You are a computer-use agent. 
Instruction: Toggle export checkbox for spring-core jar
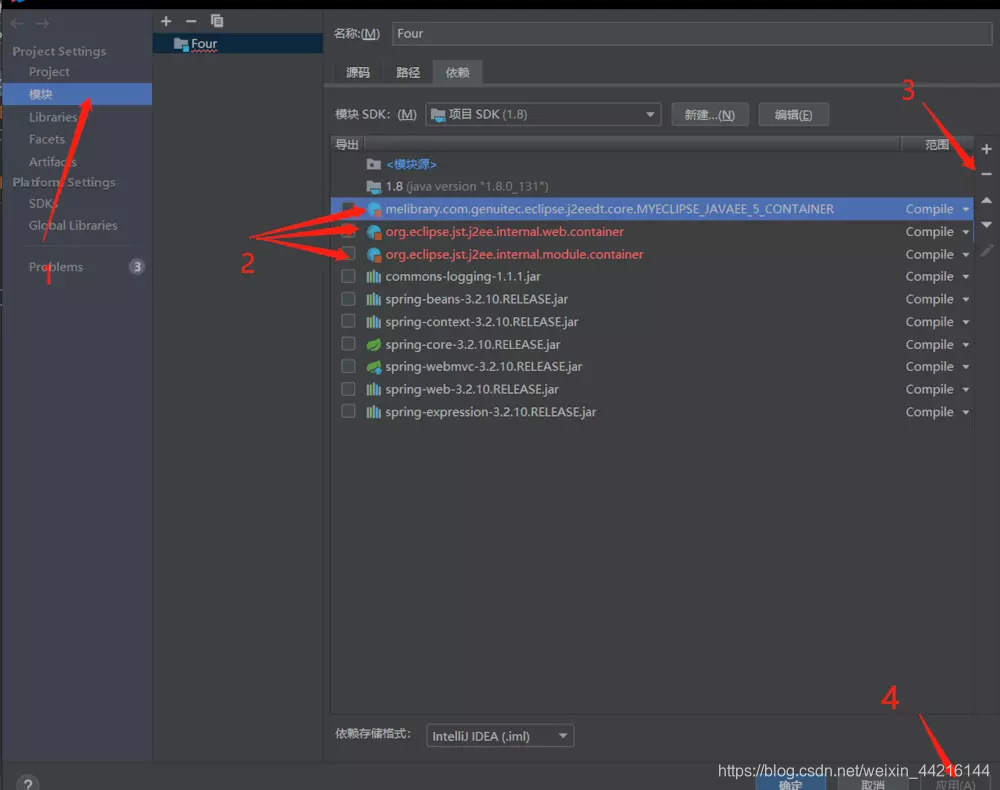348,344
